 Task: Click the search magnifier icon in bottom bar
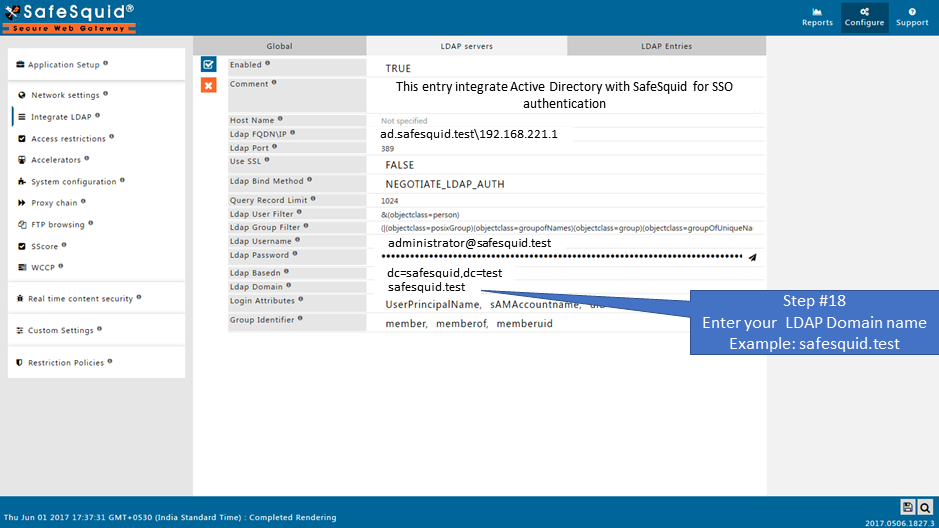tap(925, 507)
